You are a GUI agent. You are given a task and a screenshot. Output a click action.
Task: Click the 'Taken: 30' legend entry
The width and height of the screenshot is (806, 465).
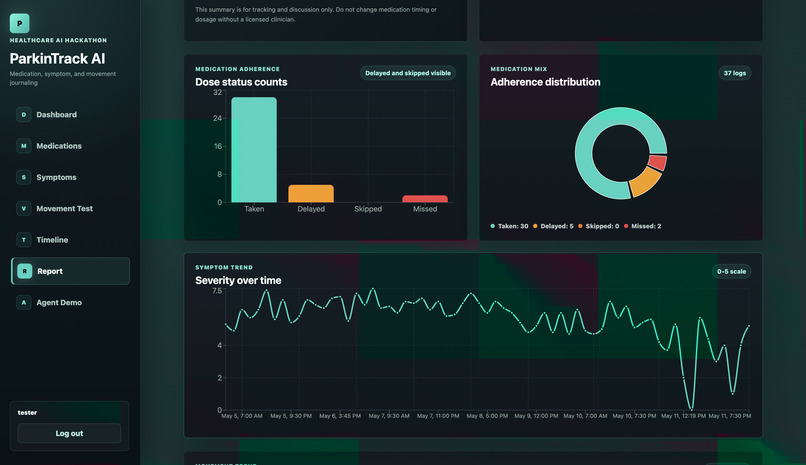click(509, 226)
